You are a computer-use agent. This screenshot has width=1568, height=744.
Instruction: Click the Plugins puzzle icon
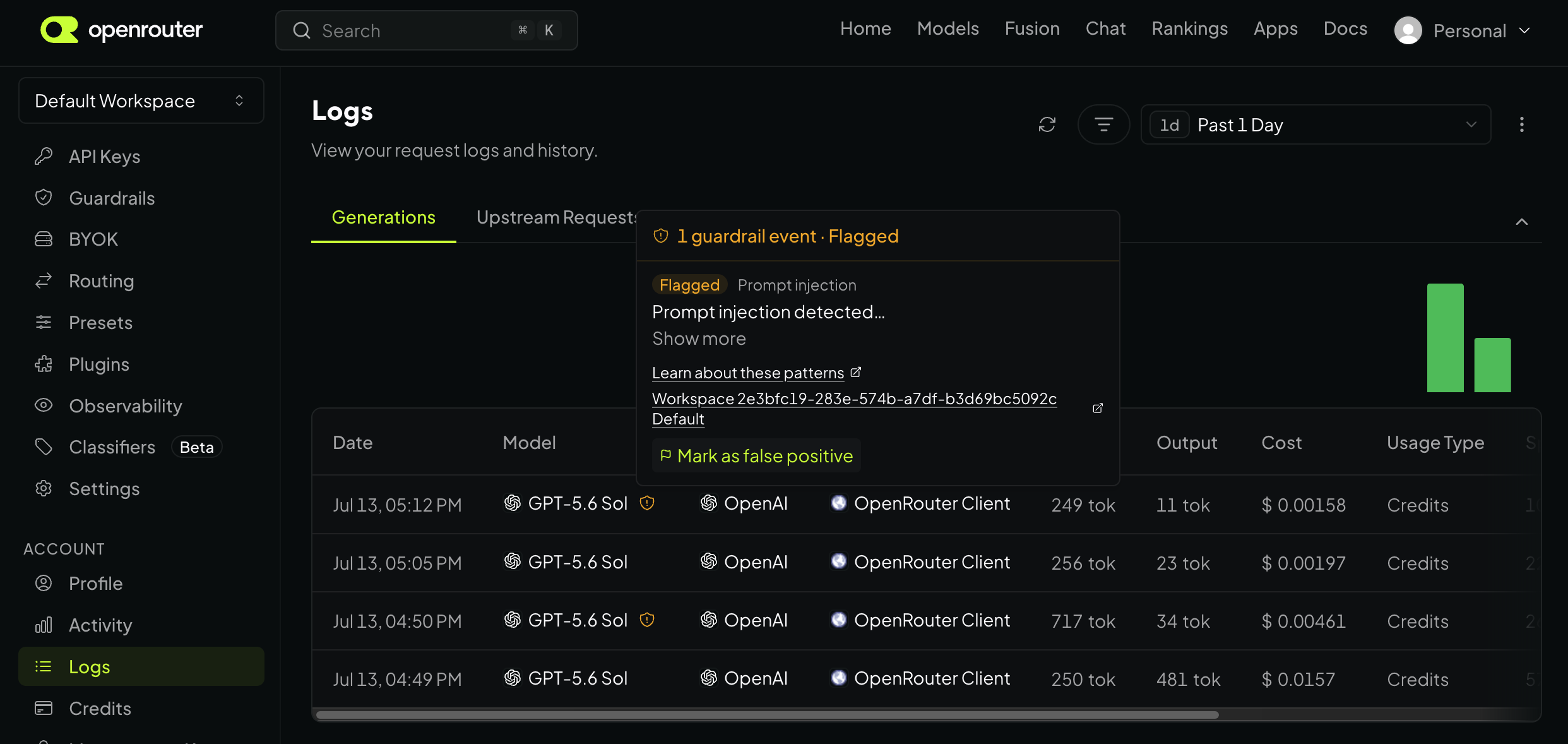pos(44,364)
